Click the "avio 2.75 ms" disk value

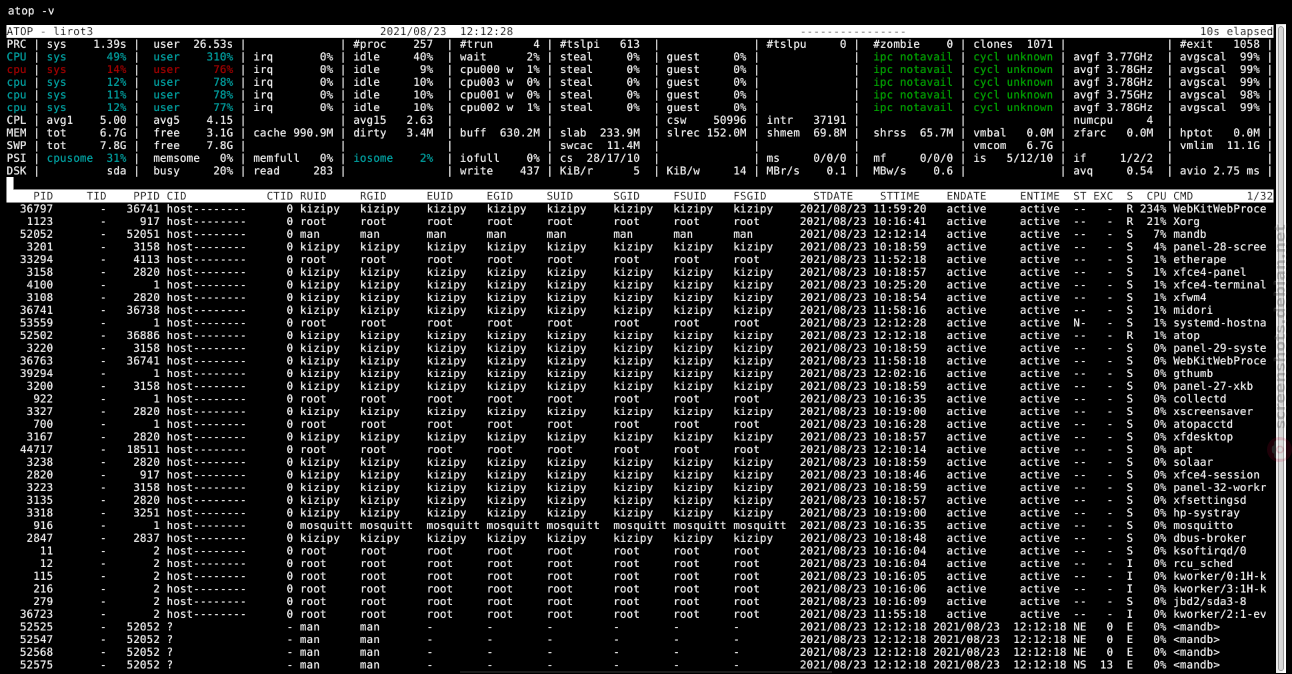point(1220,171)
